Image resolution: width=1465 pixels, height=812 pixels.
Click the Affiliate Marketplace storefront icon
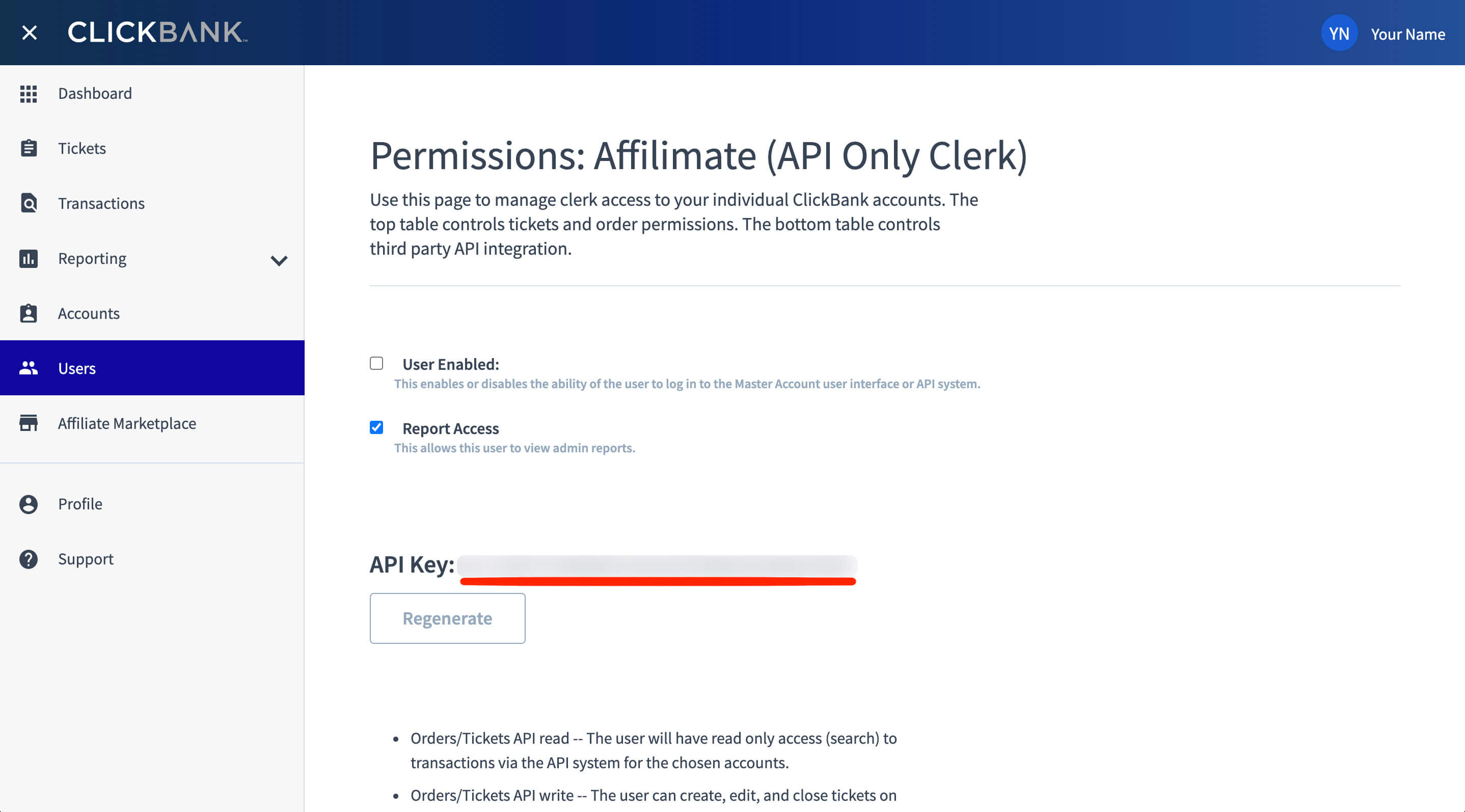pos(29,423)
